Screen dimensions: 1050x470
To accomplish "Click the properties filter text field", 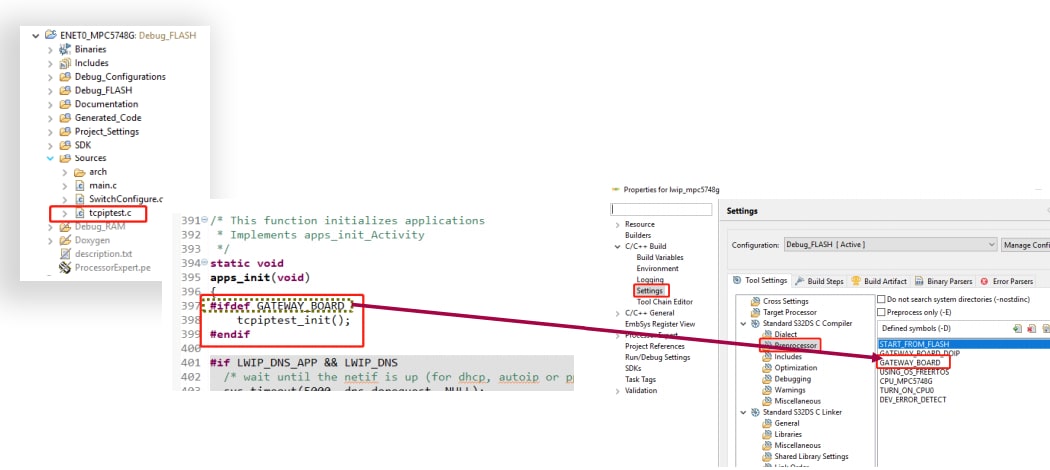I will (x=664, y=210).
